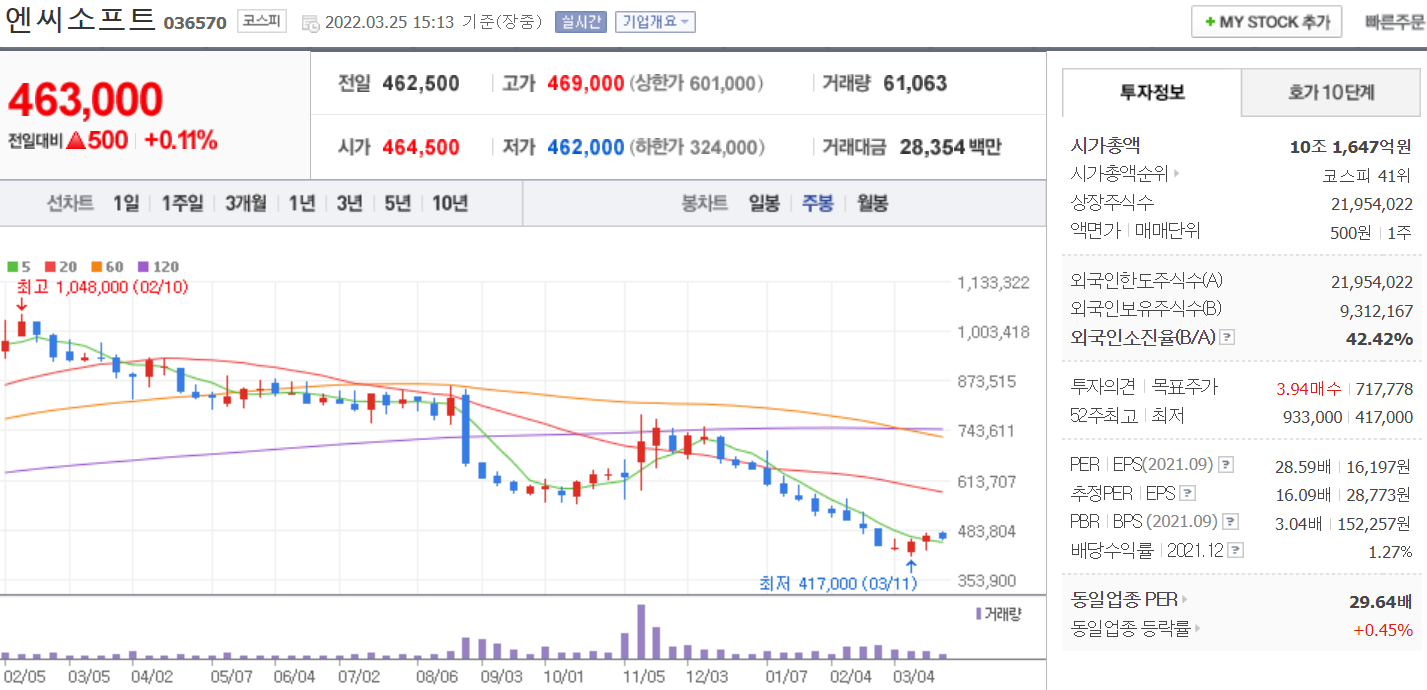
Task: Select the 5년 line chart period
Action: [397, 203]
